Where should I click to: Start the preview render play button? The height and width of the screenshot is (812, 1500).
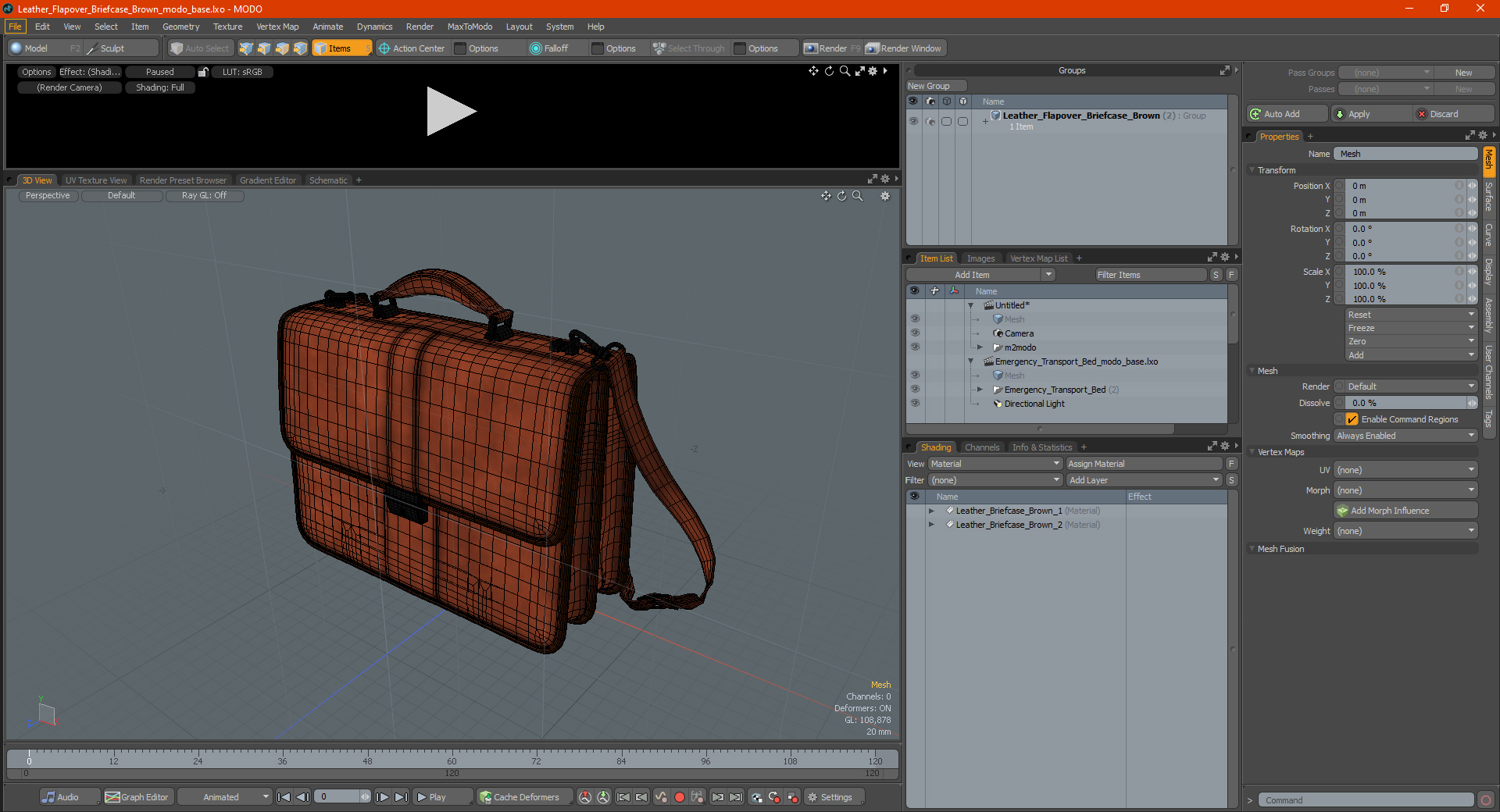451,112
